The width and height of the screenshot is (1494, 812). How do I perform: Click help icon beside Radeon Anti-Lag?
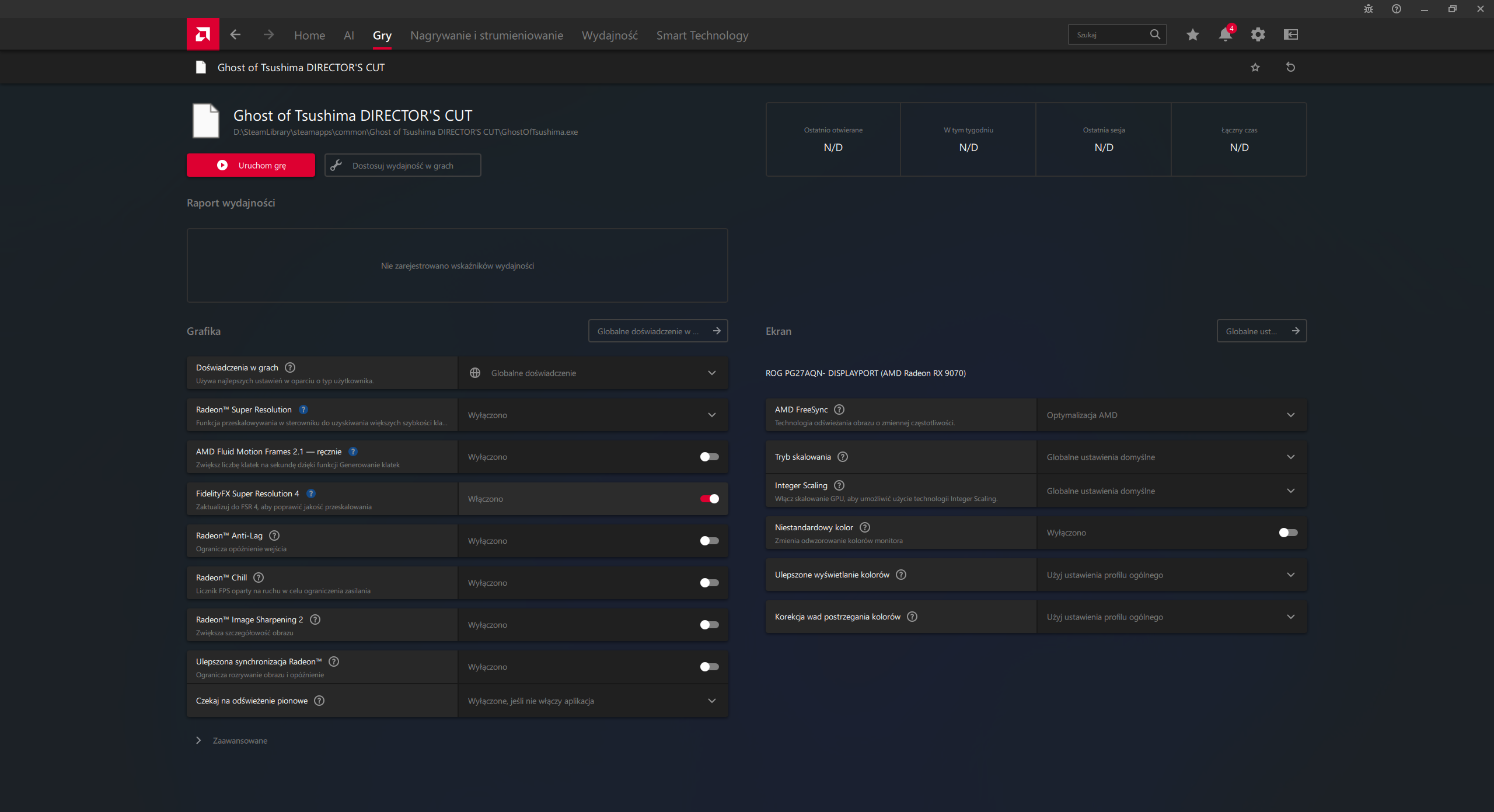tap(274, 535)
